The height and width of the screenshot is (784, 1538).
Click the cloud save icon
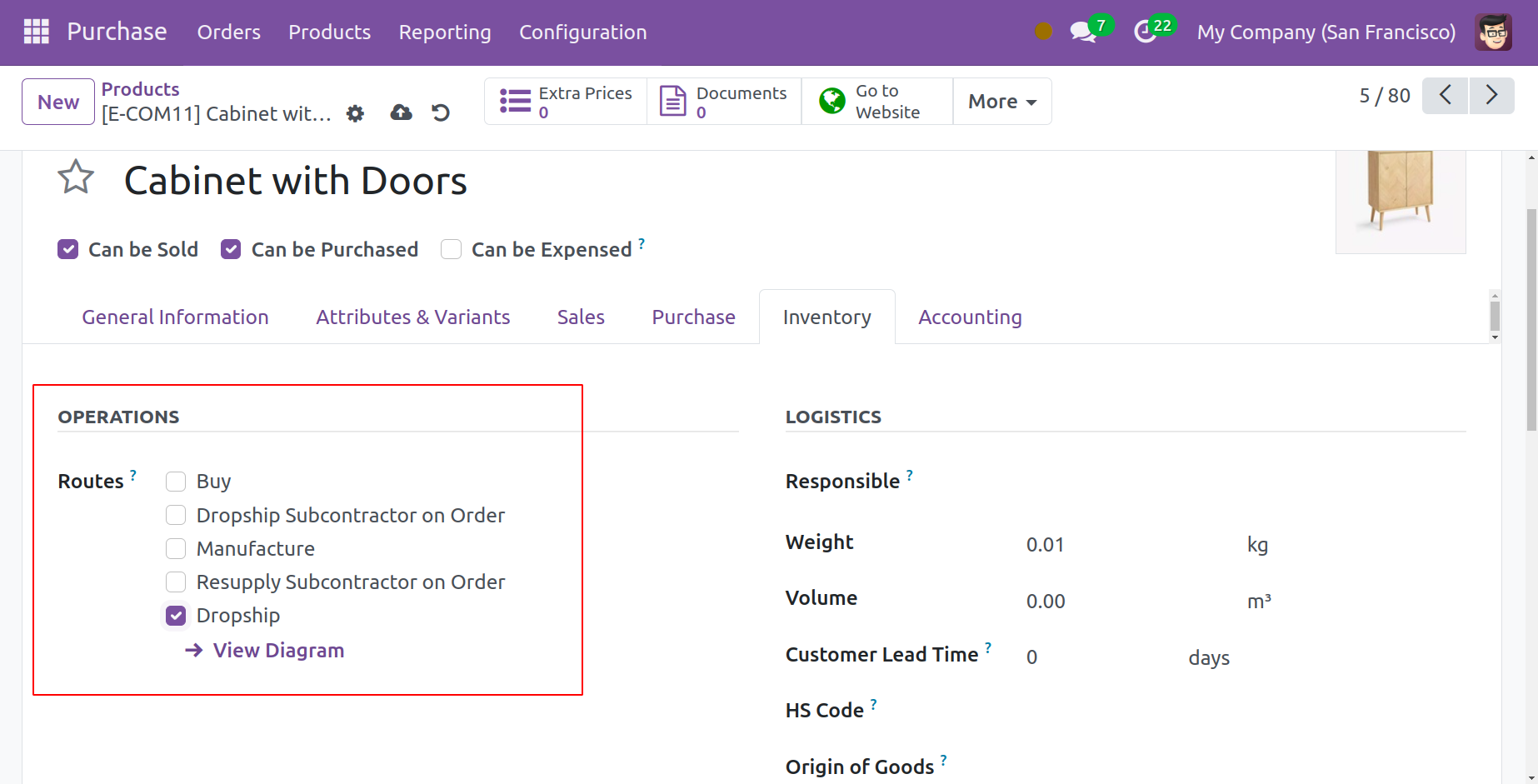point(402,112)
